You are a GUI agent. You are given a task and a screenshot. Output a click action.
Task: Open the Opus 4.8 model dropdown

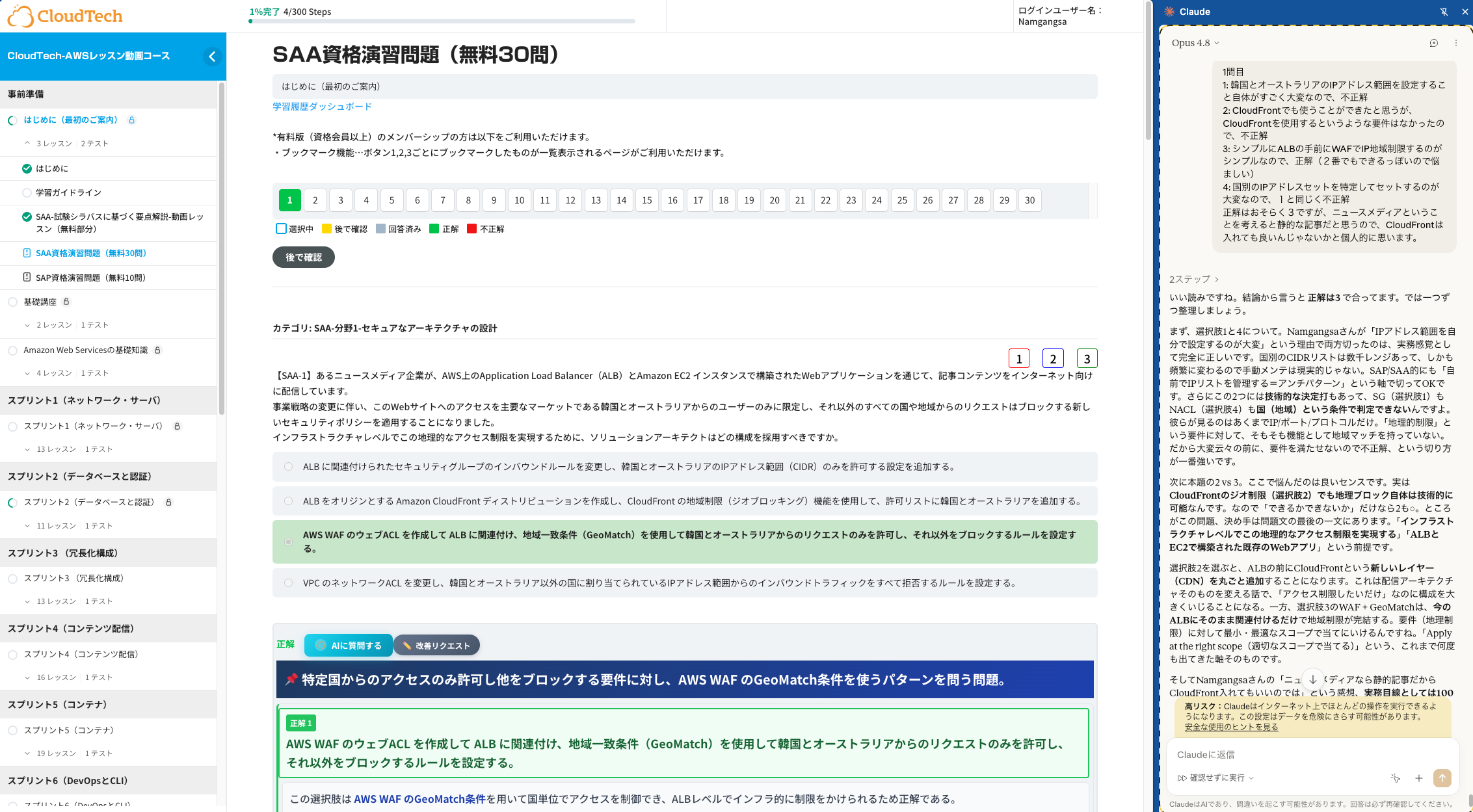(1195, 43)
